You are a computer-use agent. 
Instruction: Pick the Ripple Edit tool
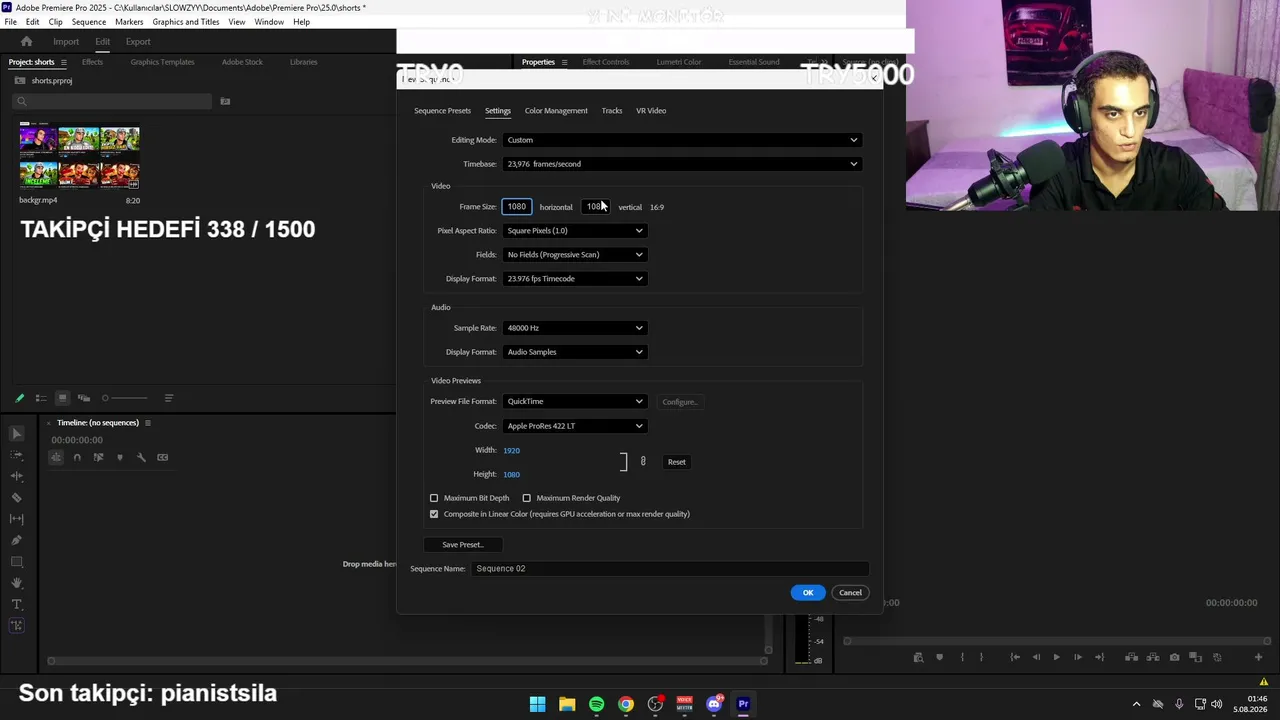[17, 476]
